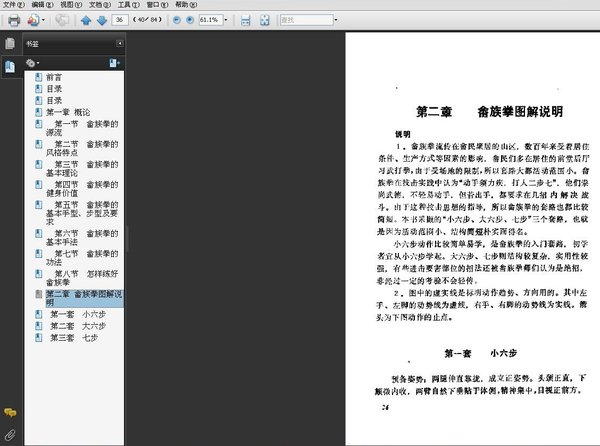Open the 文档 menu
Image resolution: width=600 pixels, height=446 pixels.
click(100, 5)
